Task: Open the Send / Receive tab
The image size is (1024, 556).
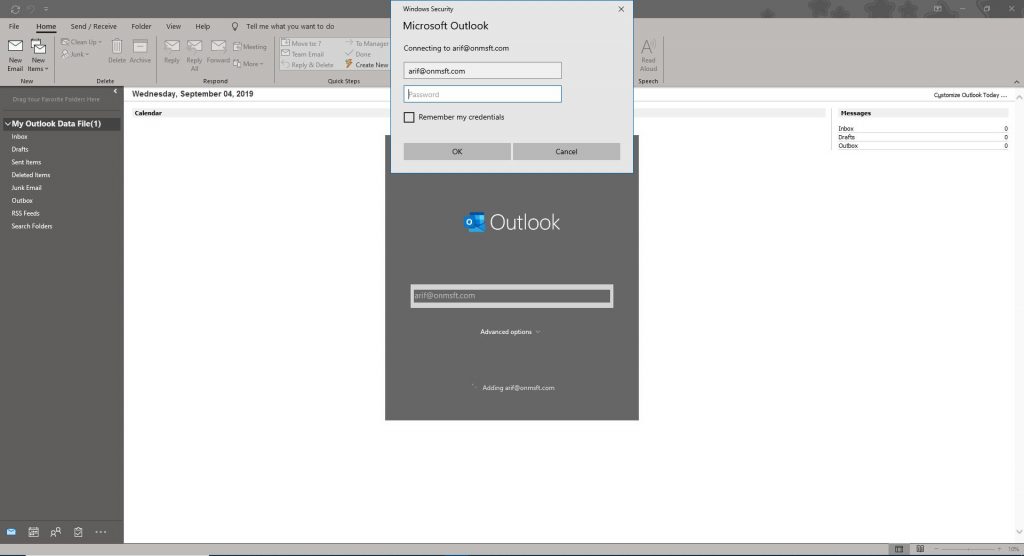Action: (x=93, y=26)
